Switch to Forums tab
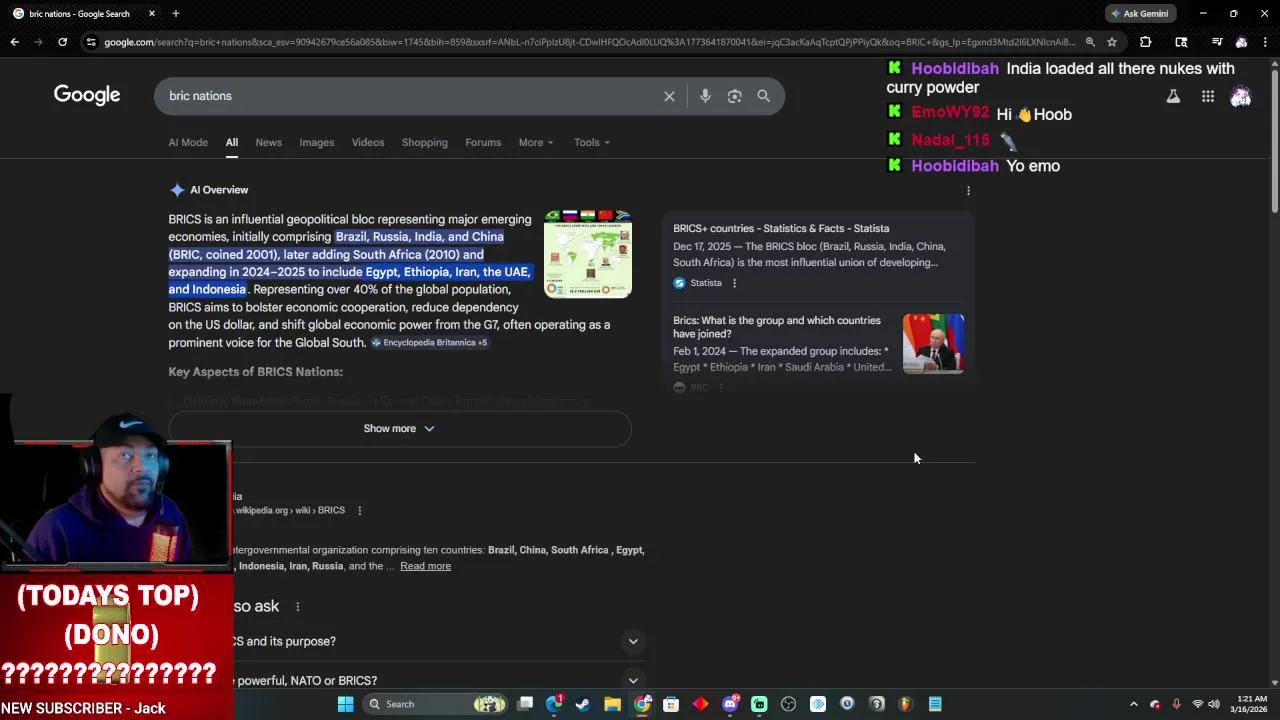Screen dimensions: 1280x720 point(483,142)
